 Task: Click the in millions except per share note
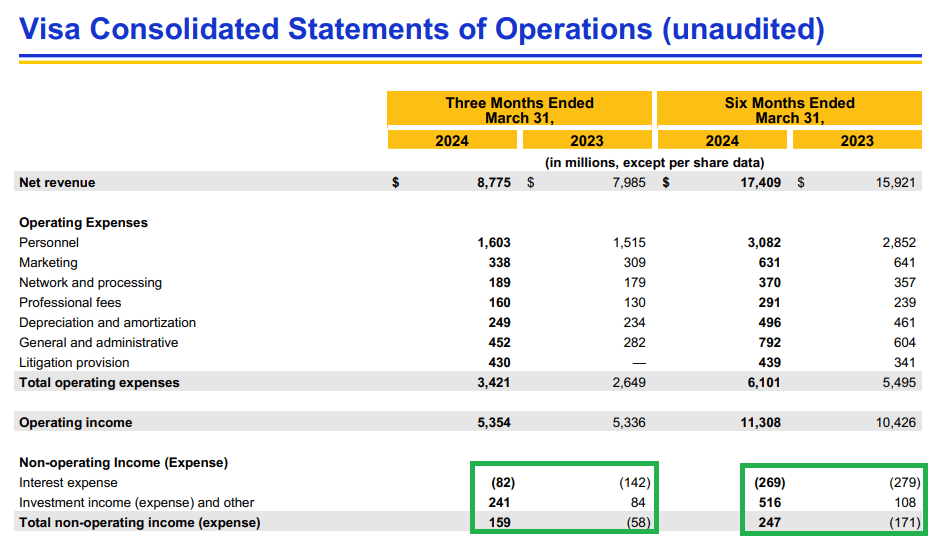[x=655, y=162]
